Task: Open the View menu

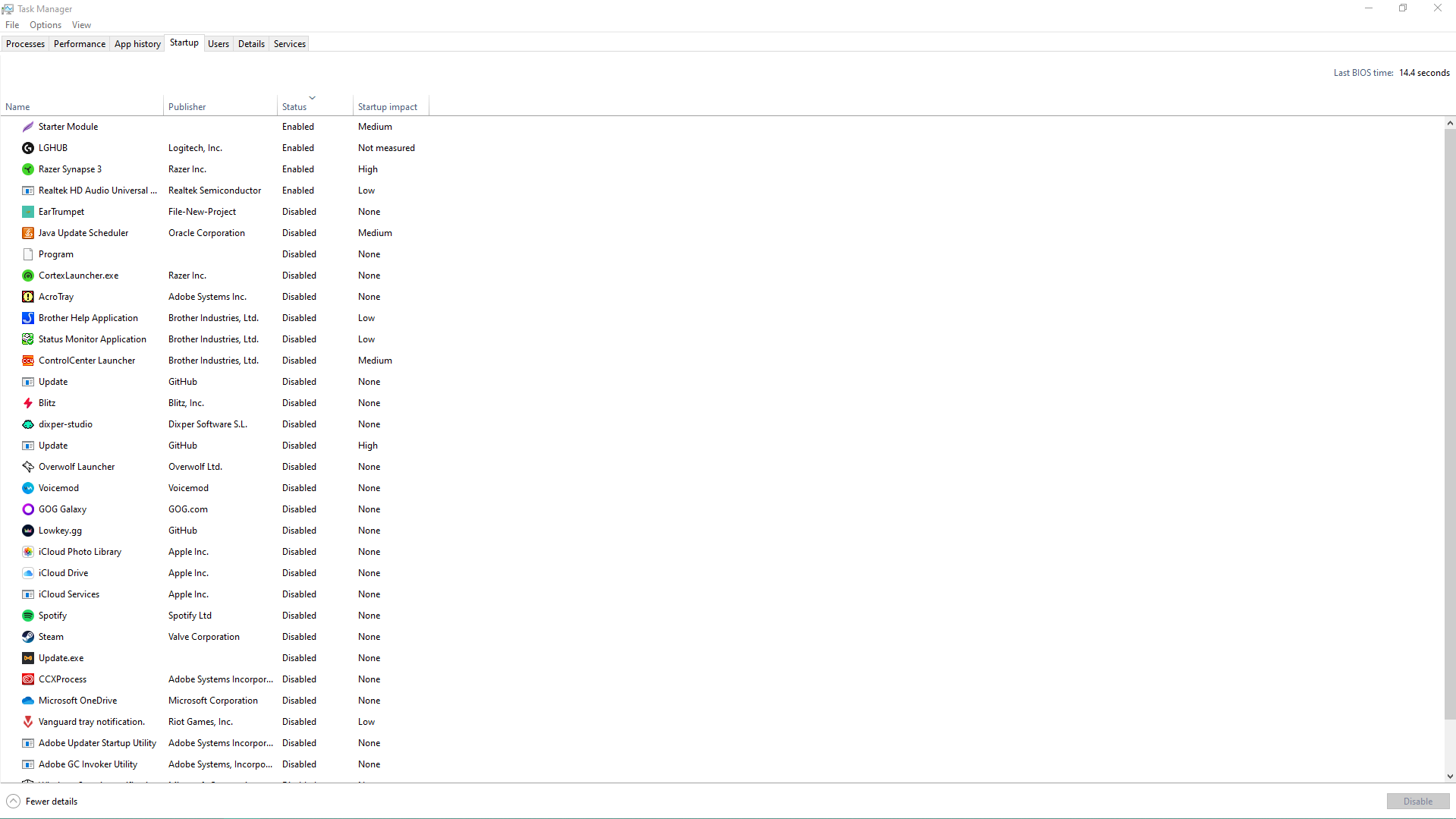Action: [x=81, y=25]
